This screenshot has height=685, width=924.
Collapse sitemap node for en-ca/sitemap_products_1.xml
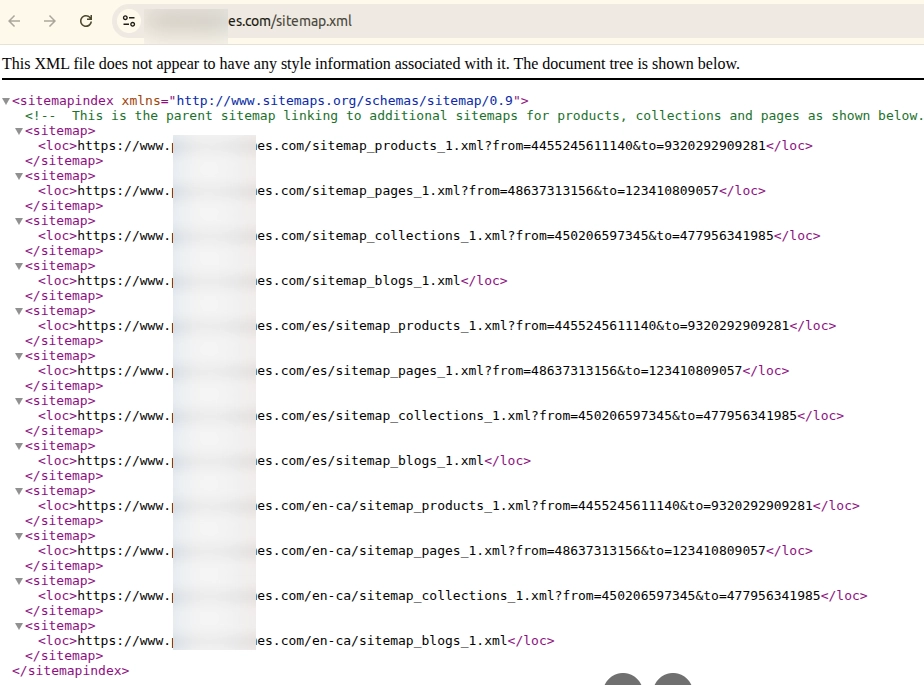pos(19,491)
